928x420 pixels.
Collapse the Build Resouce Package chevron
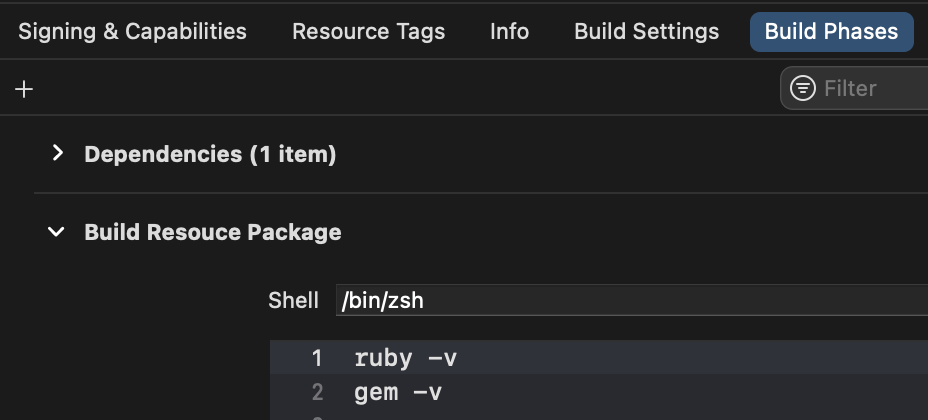tap(56, 232)
